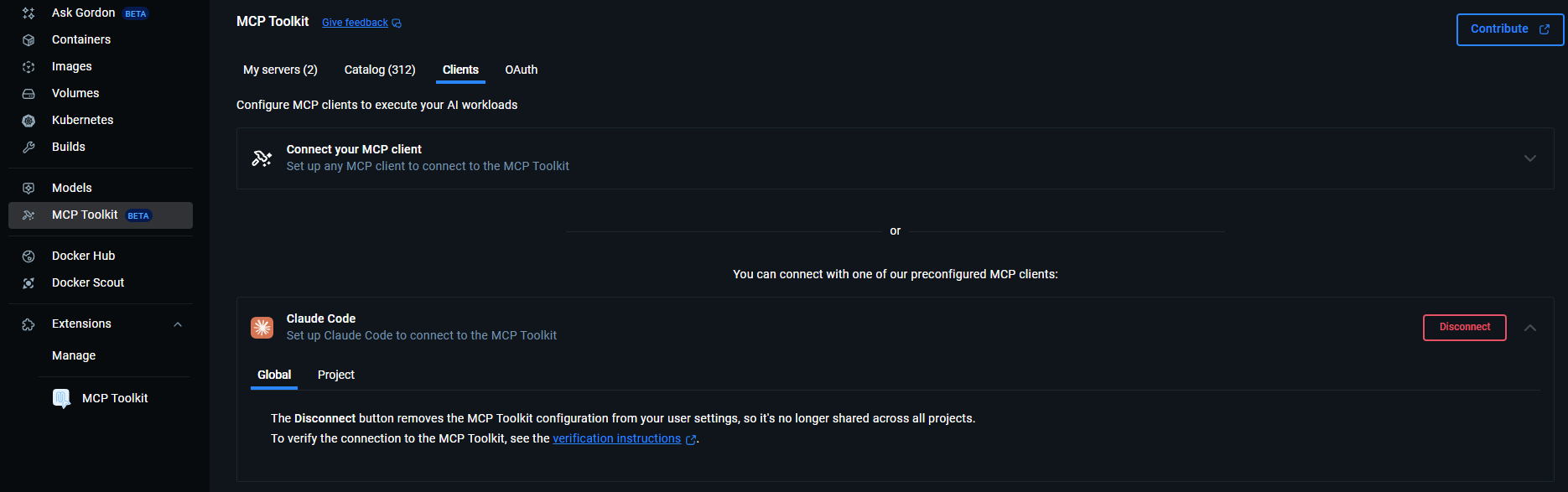Open the Volumes page
This screenshot has height=492, width=1568.
(101, 93)
